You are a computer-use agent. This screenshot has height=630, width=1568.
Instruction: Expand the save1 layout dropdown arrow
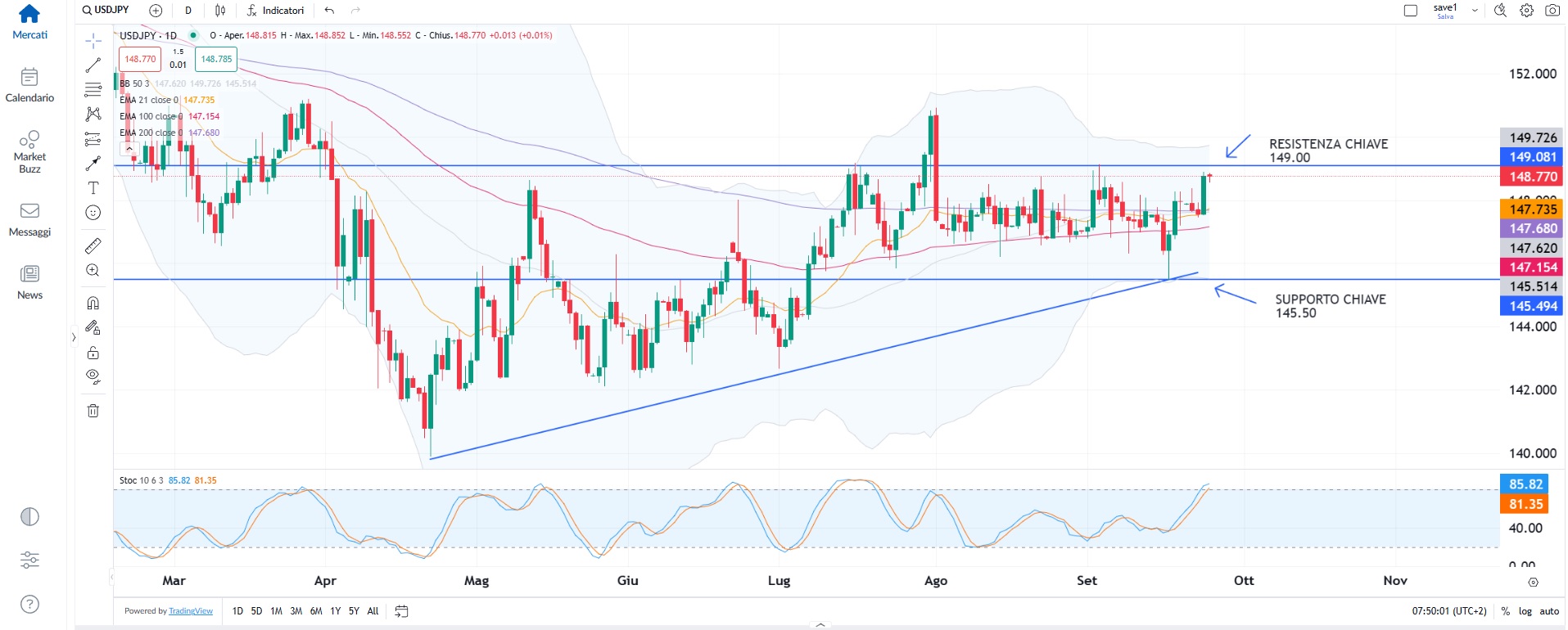click(x=1475, y=11)
